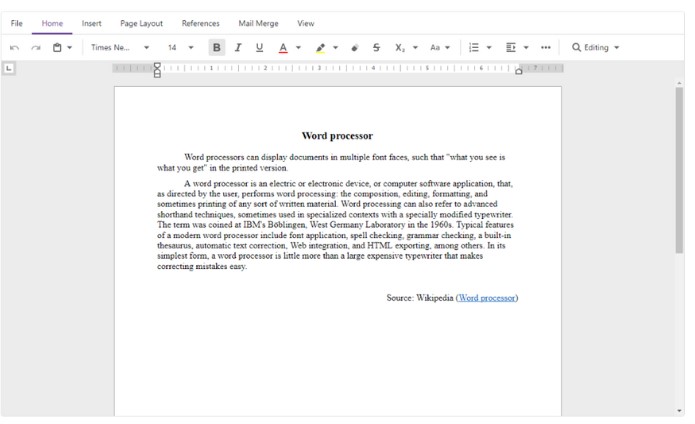
Task: Click the tab stop selector beside the ruler
Action: coord(9,68)
